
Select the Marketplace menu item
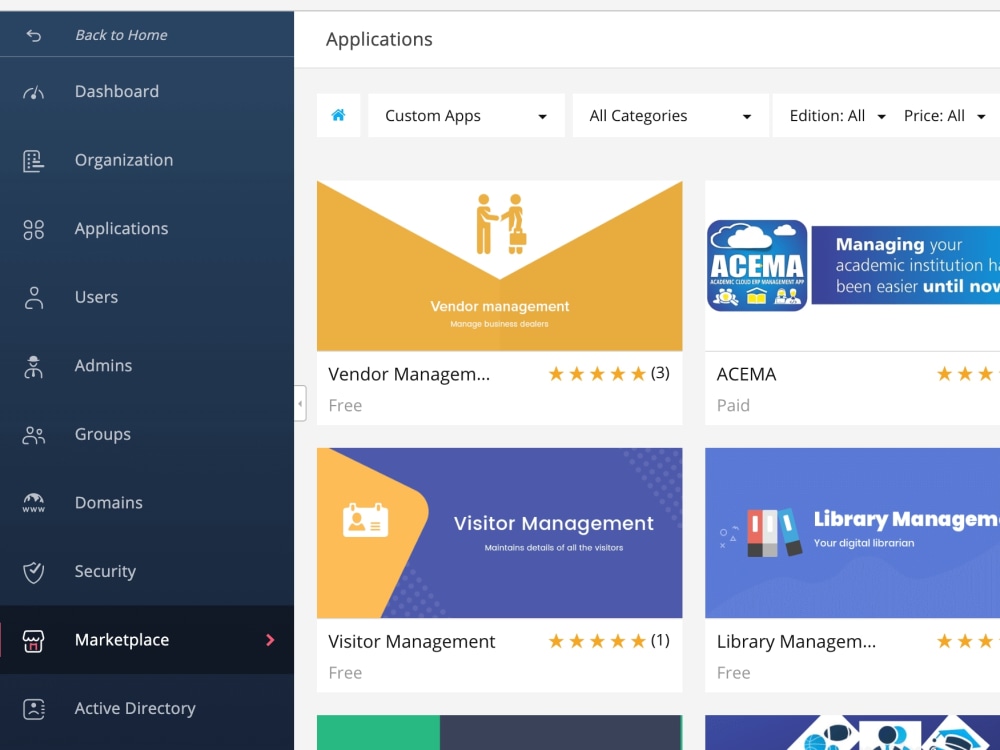tap(147, 640)
